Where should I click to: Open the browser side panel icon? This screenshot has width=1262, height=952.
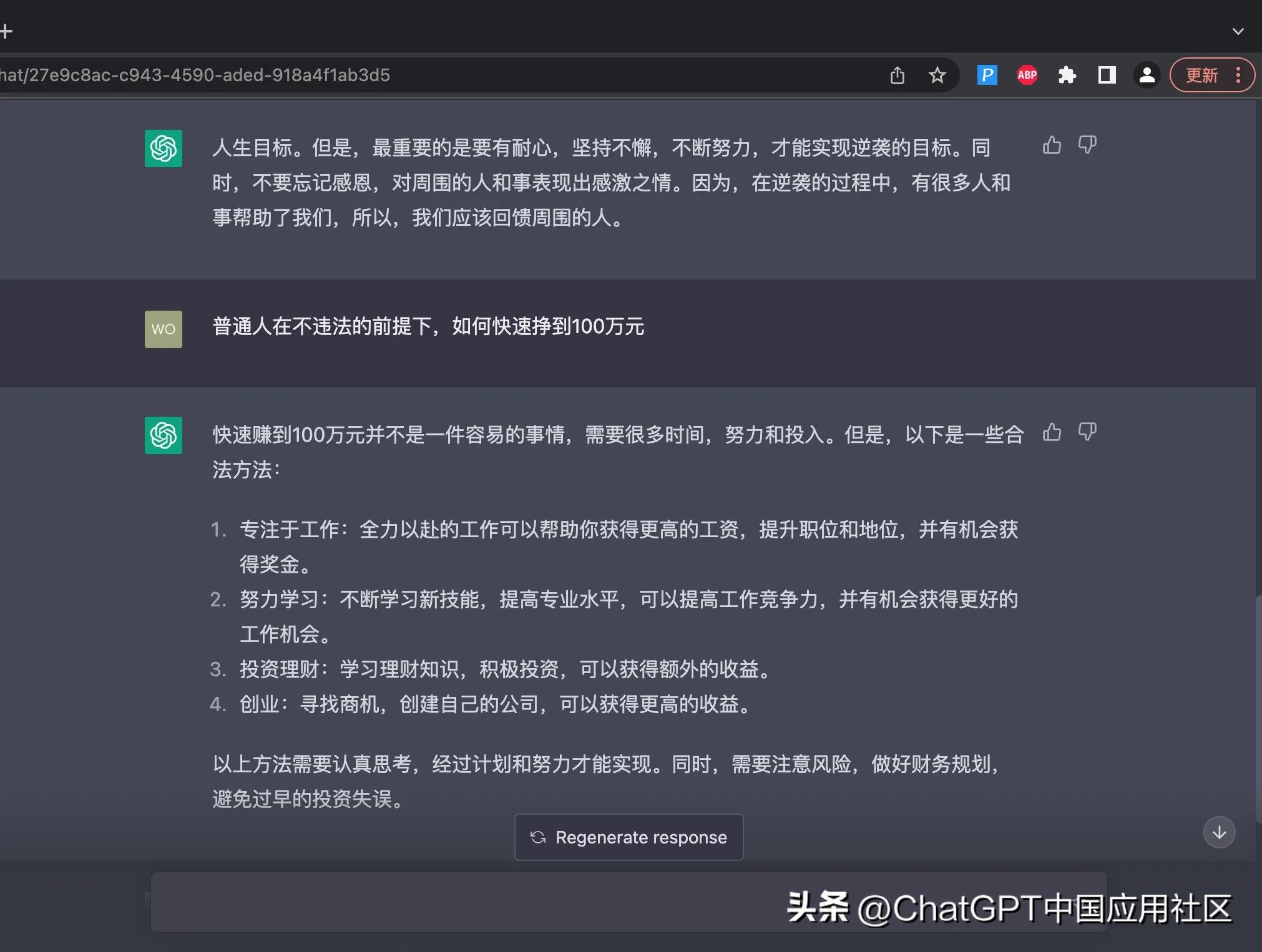point(1107,75)
